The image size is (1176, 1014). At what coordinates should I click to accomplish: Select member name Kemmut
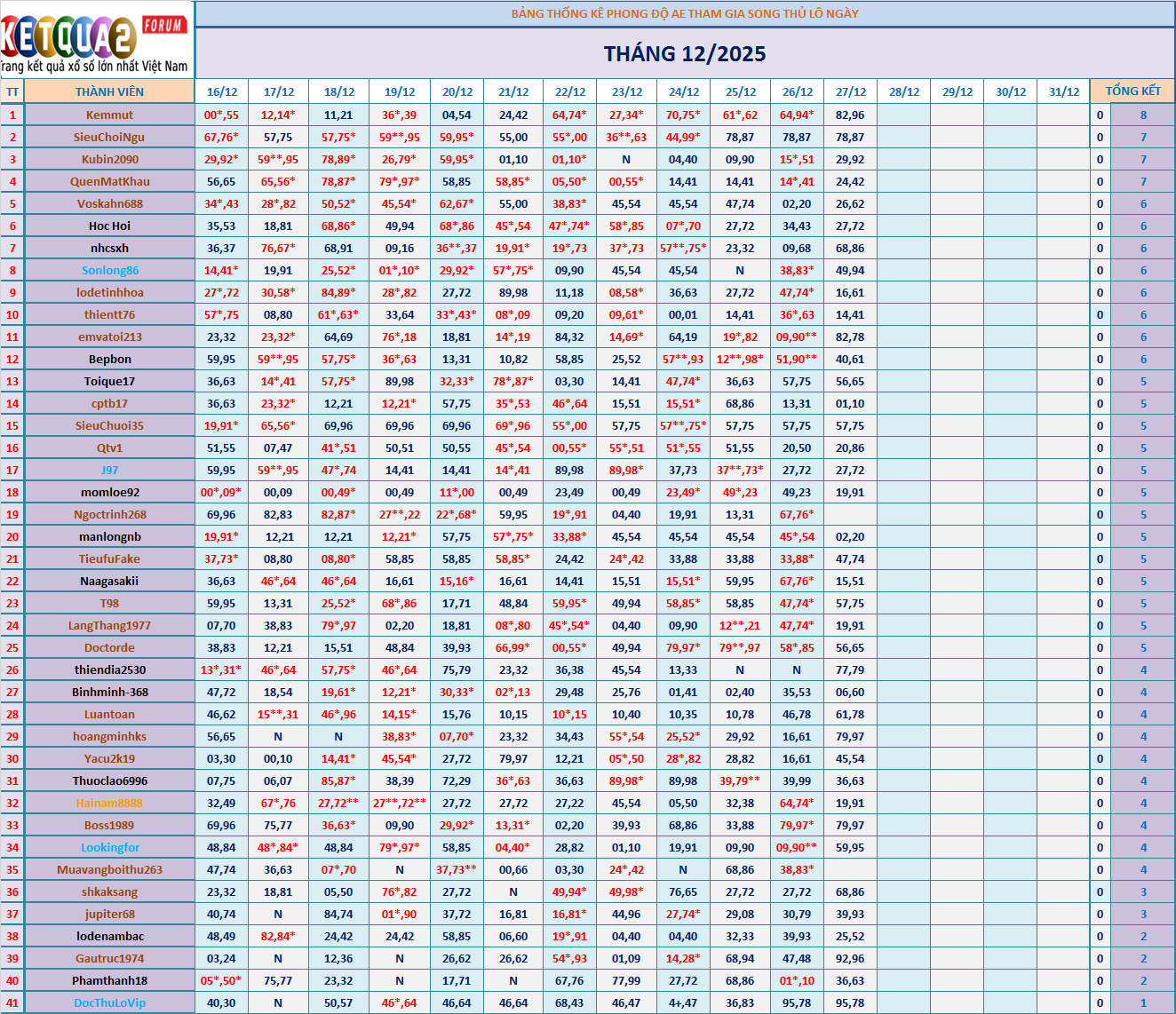point(109,115)
